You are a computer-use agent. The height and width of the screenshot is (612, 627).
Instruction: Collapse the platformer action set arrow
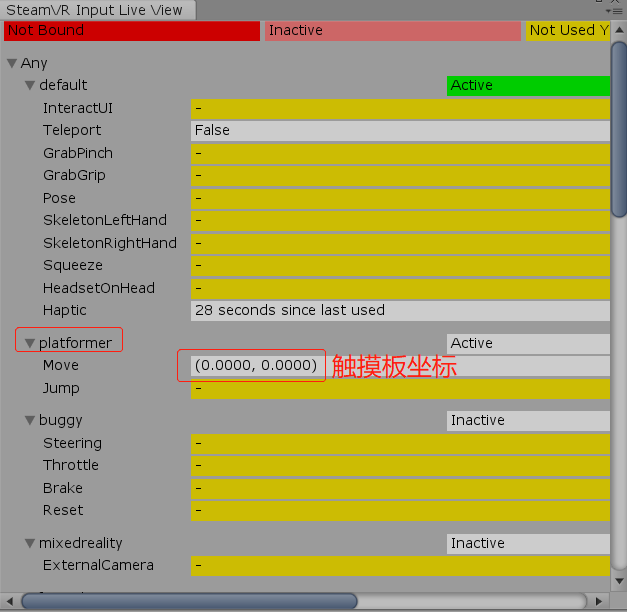click(x=30, y=343)
